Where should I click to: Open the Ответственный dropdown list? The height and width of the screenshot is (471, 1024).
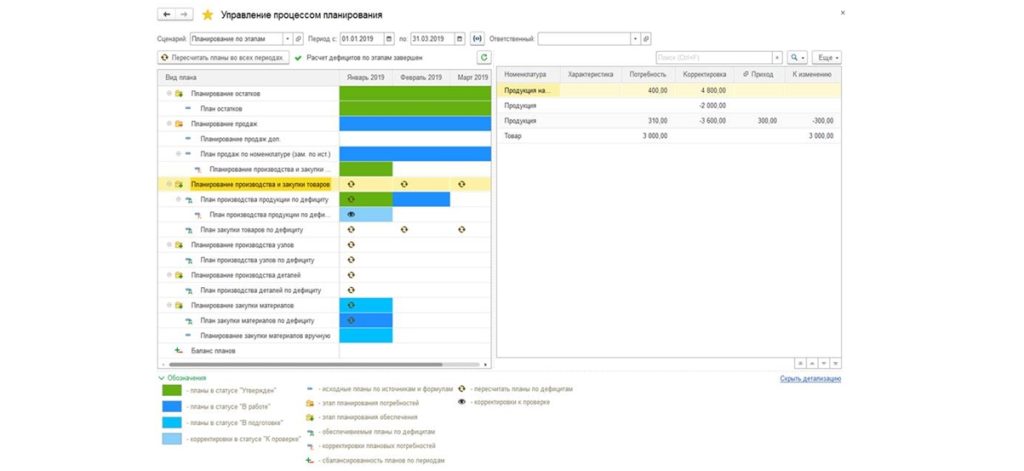tap(634, 39)
